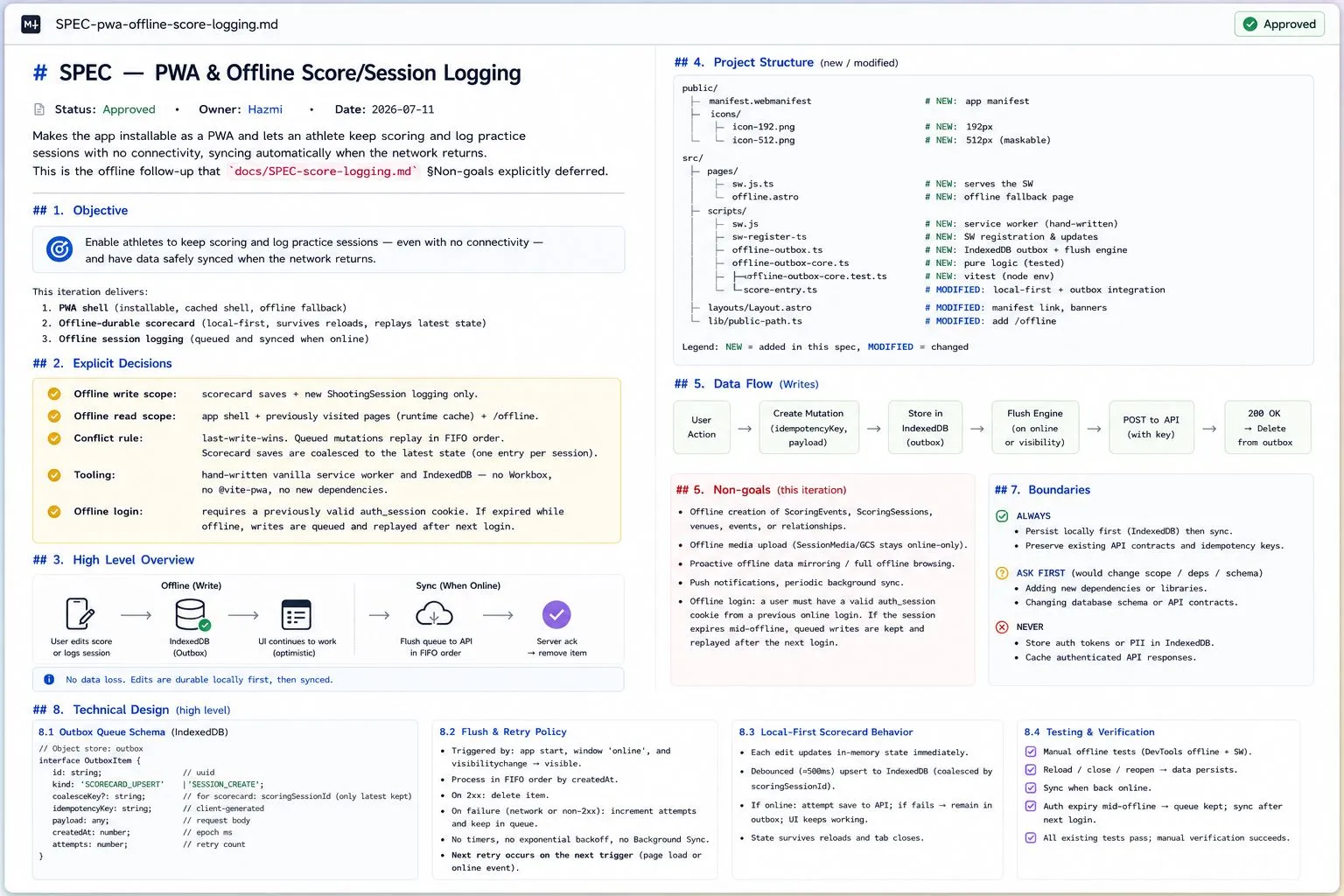1344x896 pixels.
Task: Click the UI continues to work list icon
Action: coord(297,614)
